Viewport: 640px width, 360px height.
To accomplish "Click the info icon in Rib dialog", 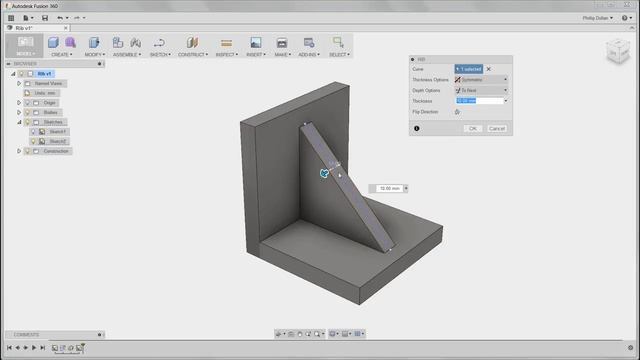I will (x=417, y=129).
